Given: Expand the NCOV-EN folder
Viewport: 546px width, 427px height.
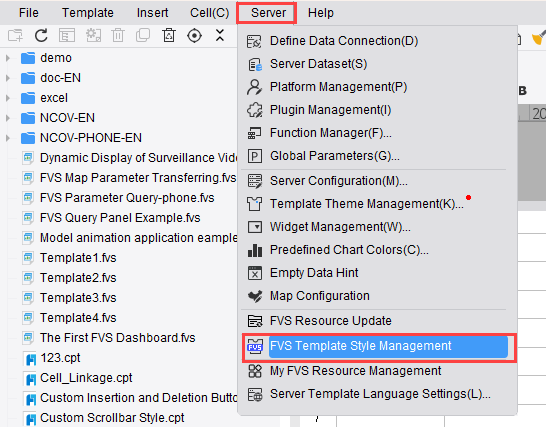Looking at the screenshot, I should 8,118.
